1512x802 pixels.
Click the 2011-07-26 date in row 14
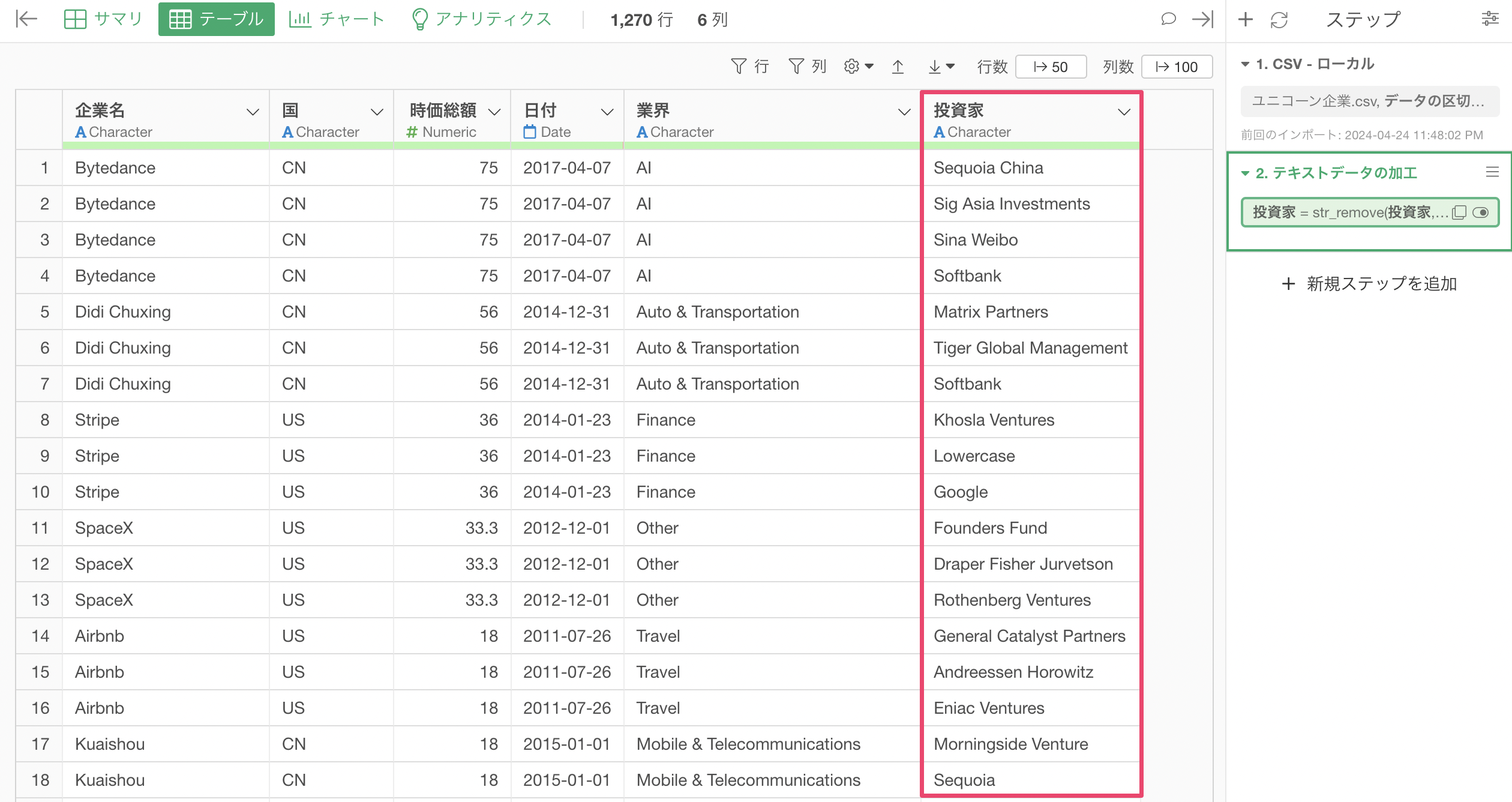coord(567,636)
